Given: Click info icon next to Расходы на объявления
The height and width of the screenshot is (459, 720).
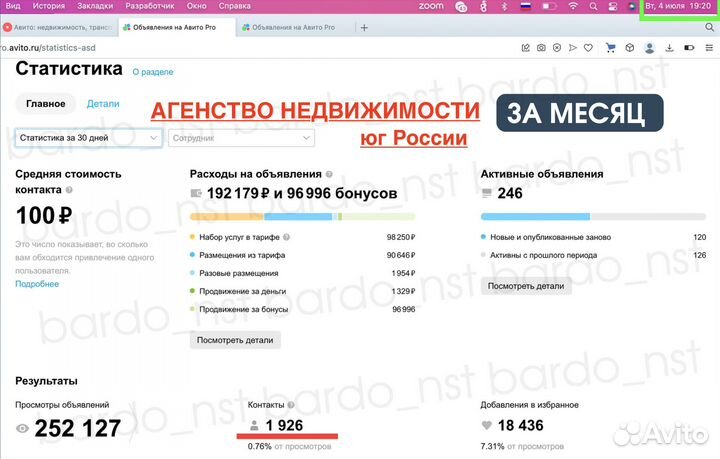Looking at the screenshot, I should (x=329, y=174).
